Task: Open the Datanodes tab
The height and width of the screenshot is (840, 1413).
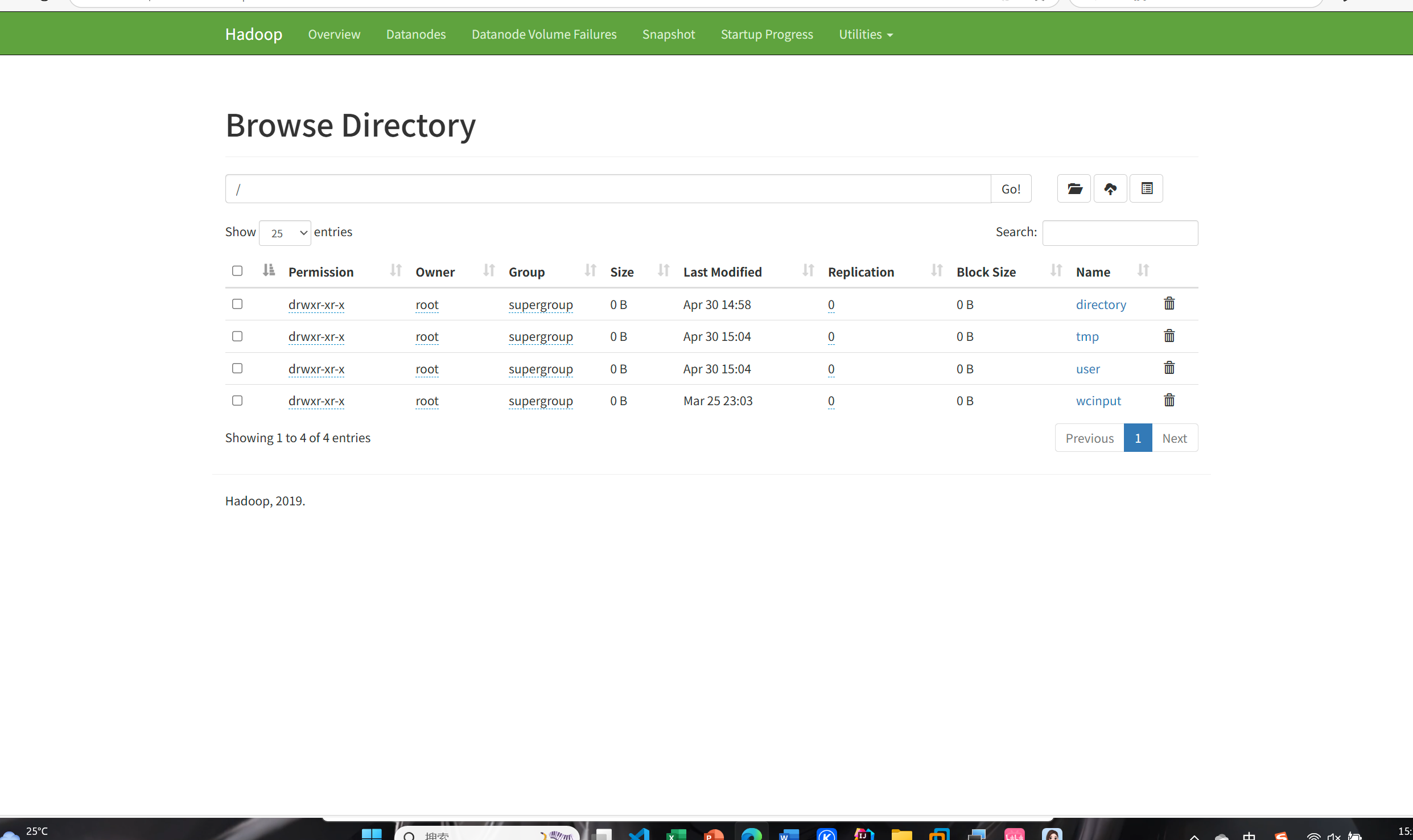Action: click(415, 35)
